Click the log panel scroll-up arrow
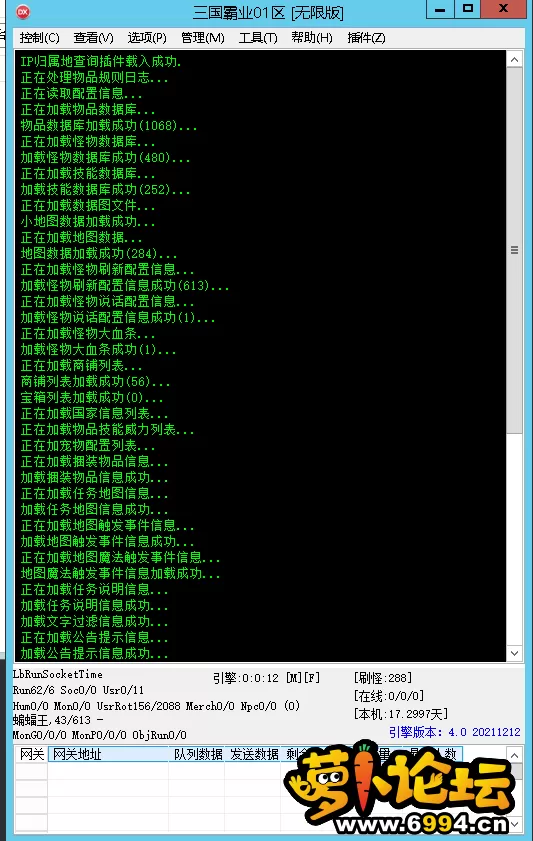The image size is (533, 841). pos(514,60)
